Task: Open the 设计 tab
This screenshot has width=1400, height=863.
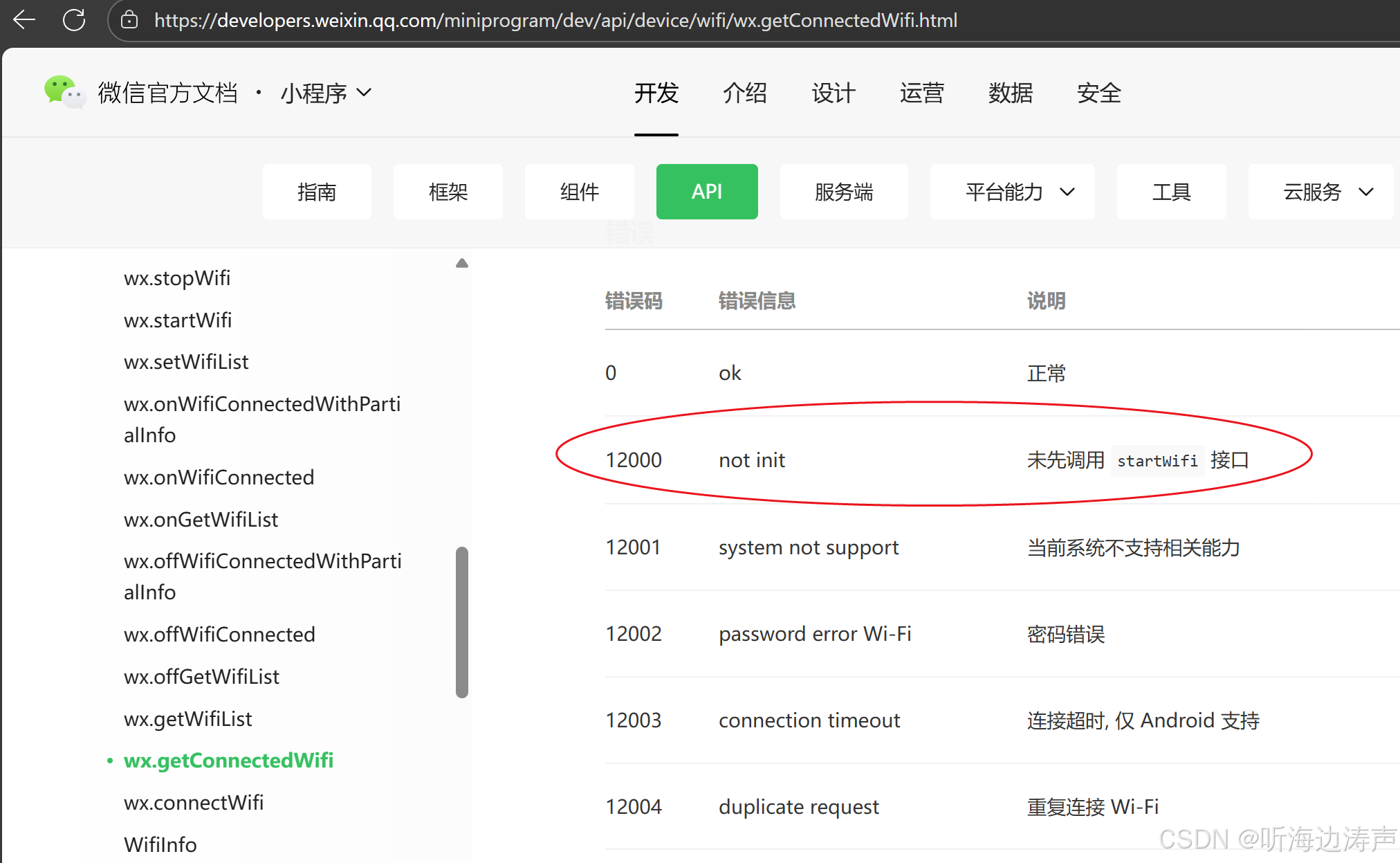Action: tap(833, 93)
